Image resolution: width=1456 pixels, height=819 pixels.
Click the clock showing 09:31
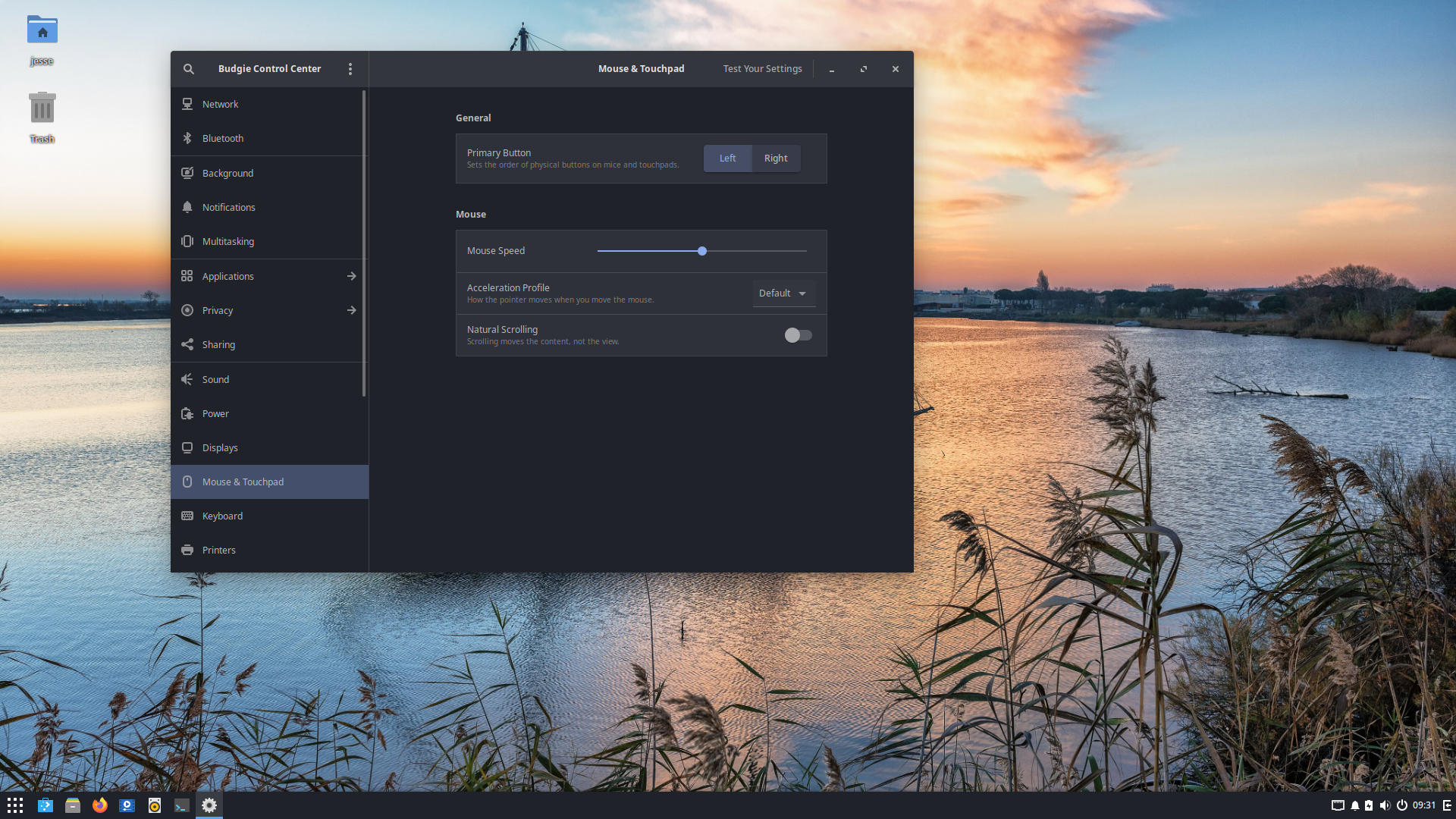(1423, 805)
